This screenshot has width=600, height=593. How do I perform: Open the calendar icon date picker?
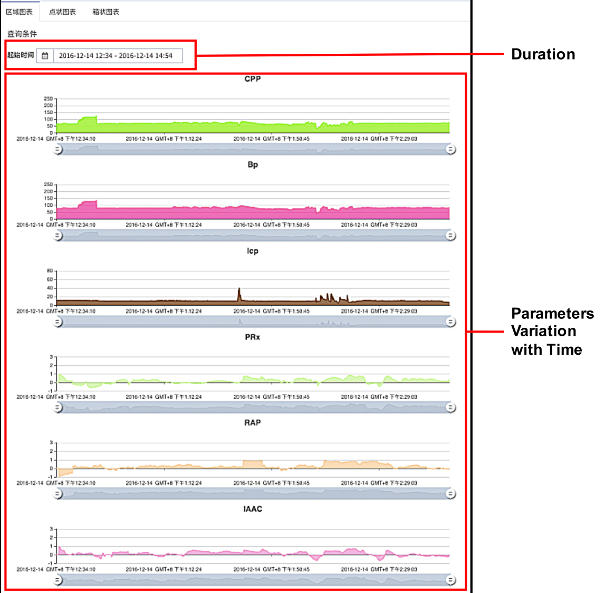tap(45, 56)
